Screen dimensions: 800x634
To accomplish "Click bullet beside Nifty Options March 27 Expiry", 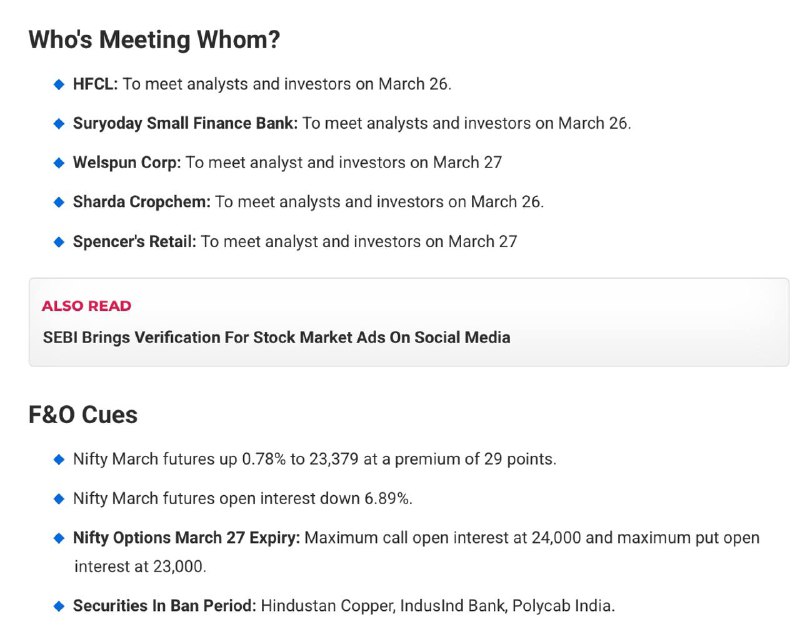I will pyautogui.click(x=59, y=538).
